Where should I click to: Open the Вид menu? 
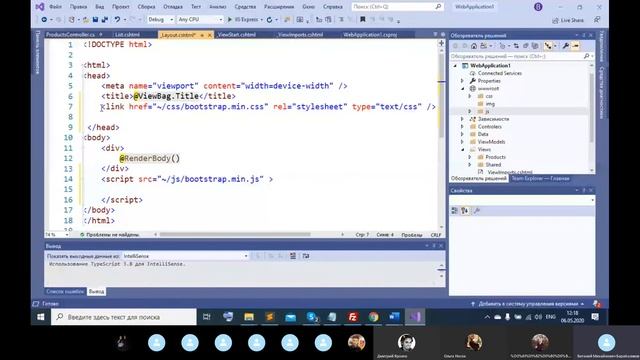point(100,7)
